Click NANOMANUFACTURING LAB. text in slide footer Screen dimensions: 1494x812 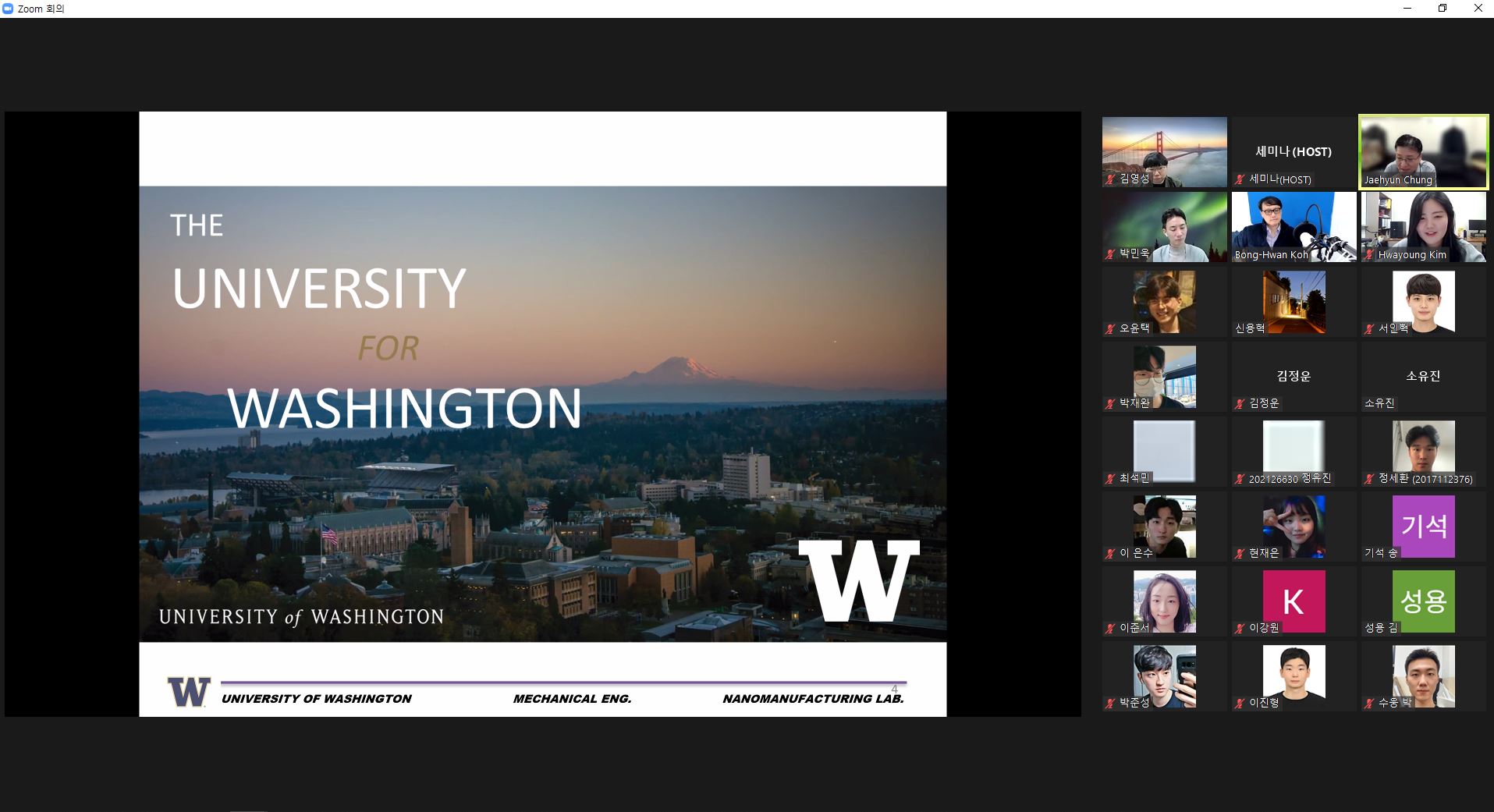tap(813, 699)
